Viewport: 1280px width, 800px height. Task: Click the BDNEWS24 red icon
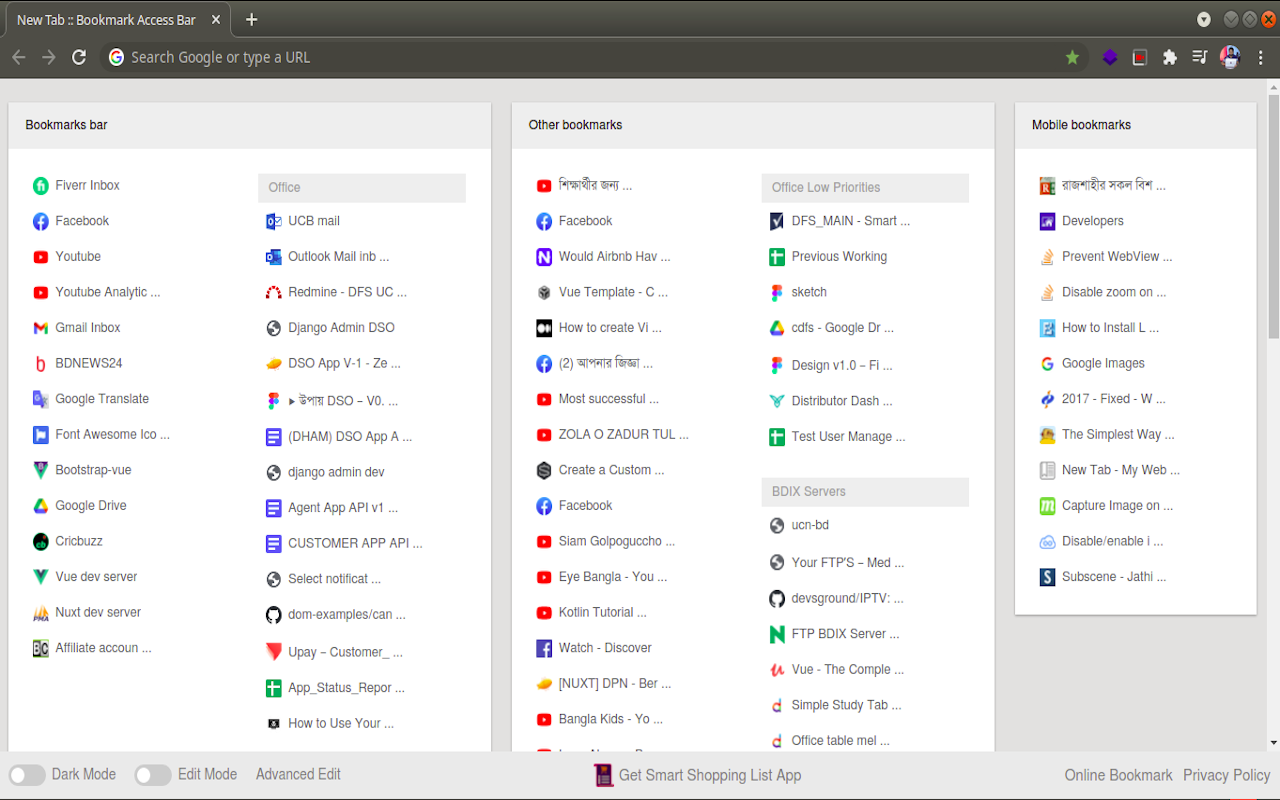click(41, 364)
